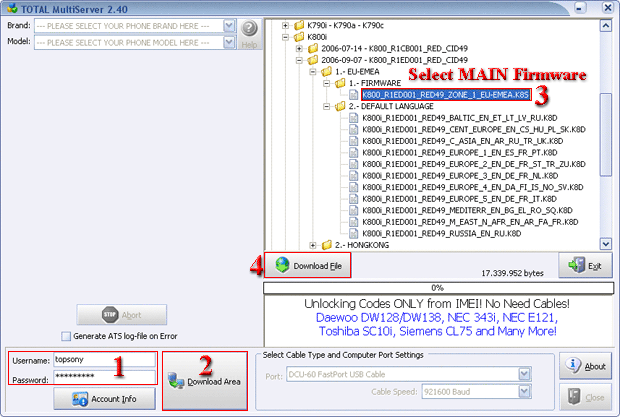The height and width of the screenshot is (417, 620).
Task: Click file icon next to MEDITERR_EN_BG_EL_RO_SQ.K8D
Action: click(353, 210)
